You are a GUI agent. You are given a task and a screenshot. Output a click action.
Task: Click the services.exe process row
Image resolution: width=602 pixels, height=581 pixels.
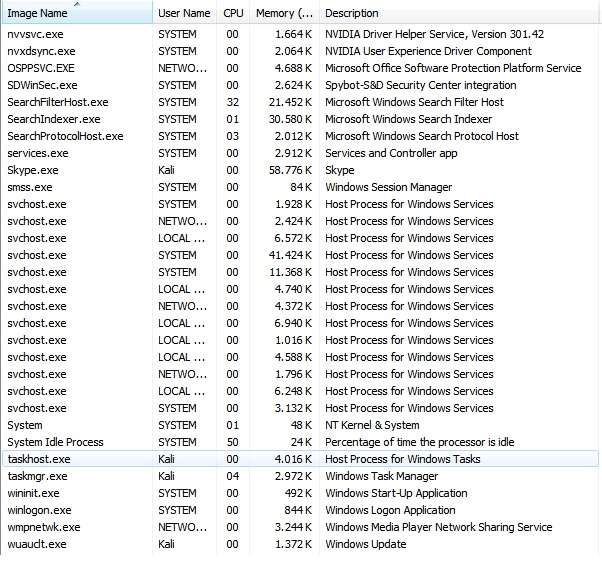(36, 153)
